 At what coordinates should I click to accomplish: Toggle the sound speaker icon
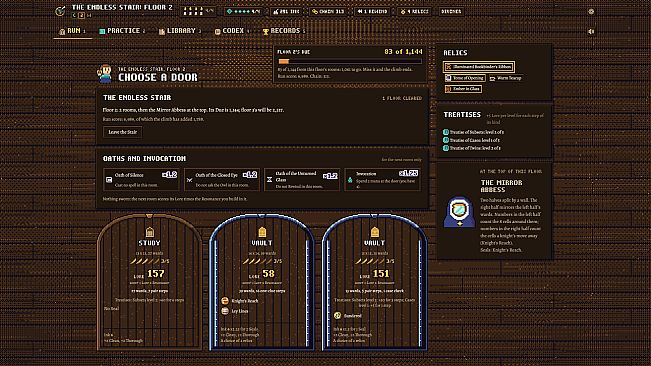pos(591,32)
